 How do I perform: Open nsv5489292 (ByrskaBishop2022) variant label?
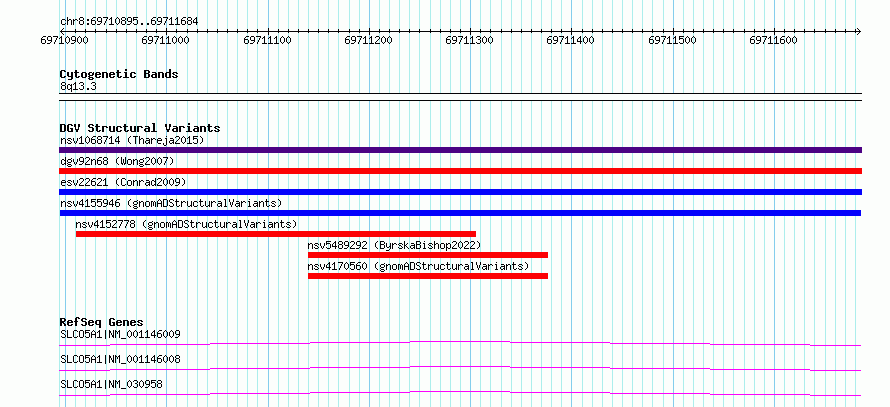point(394,245)
